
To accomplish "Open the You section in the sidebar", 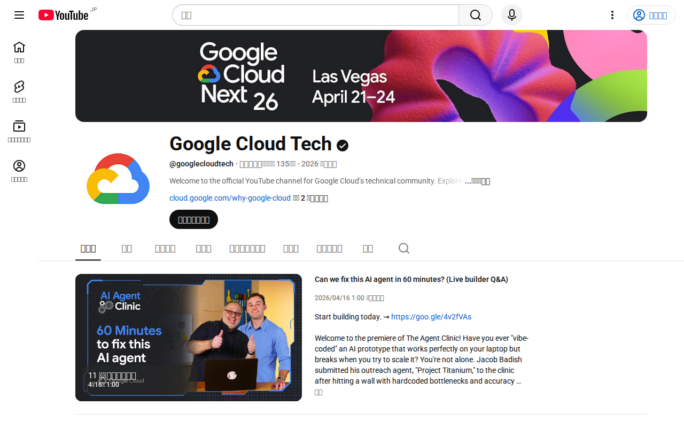I will 19,170.
